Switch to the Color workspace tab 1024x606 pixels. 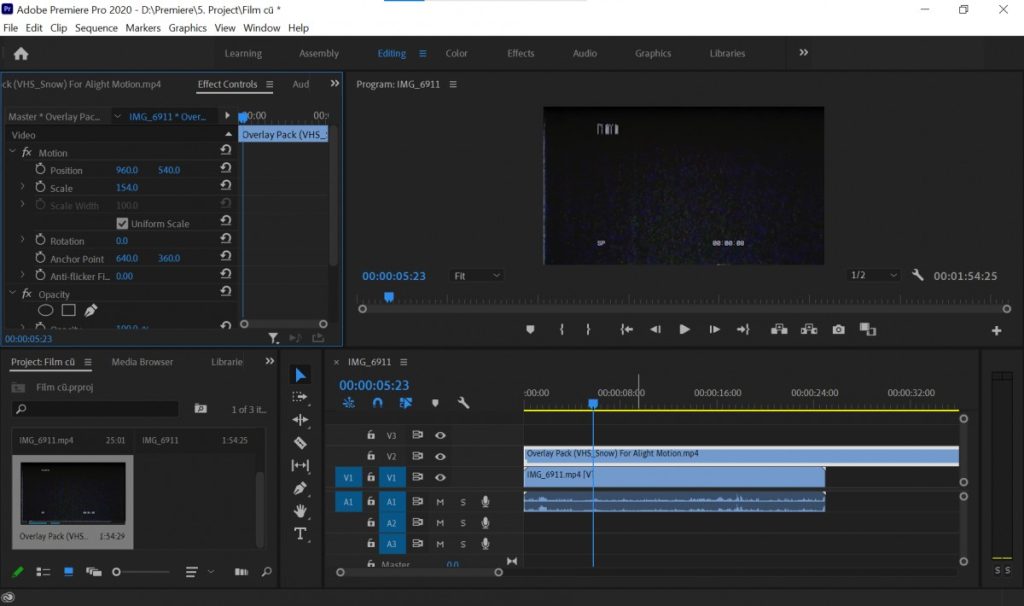point(456,53)
